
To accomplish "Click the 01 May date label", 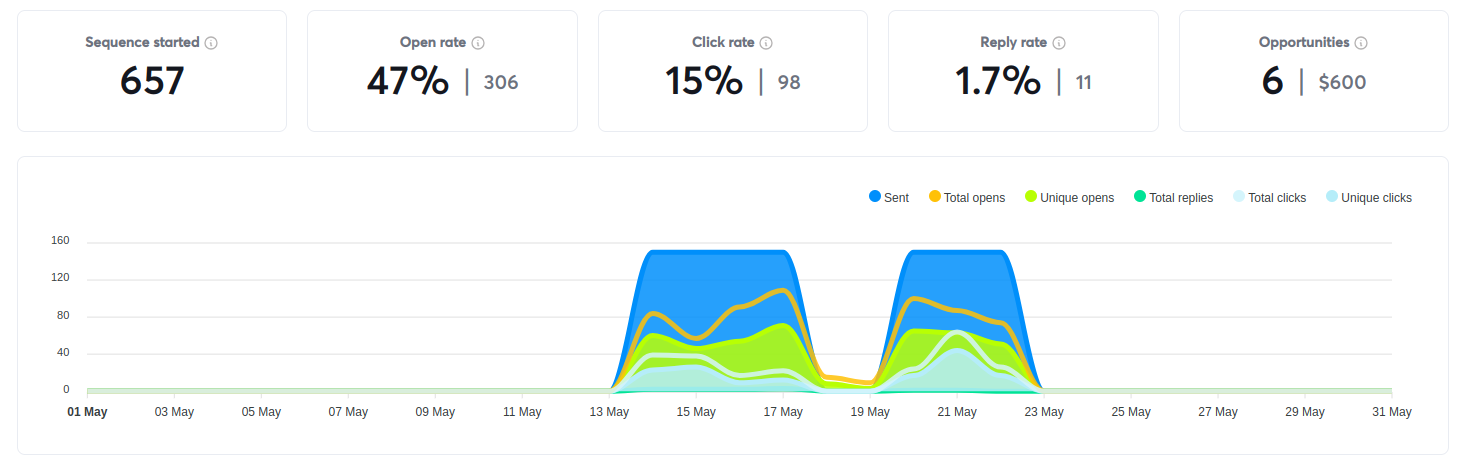I will (87, 412).
